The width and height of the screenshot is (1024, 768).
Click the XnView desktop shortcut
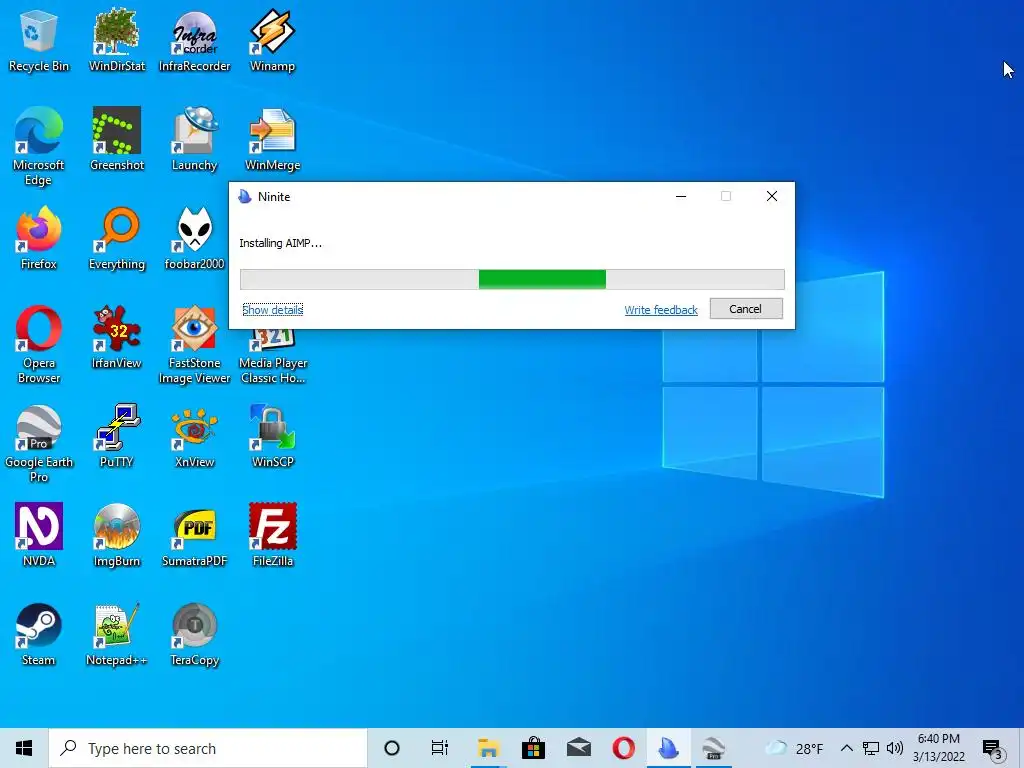pyautogui.click(x=195, y=436)
